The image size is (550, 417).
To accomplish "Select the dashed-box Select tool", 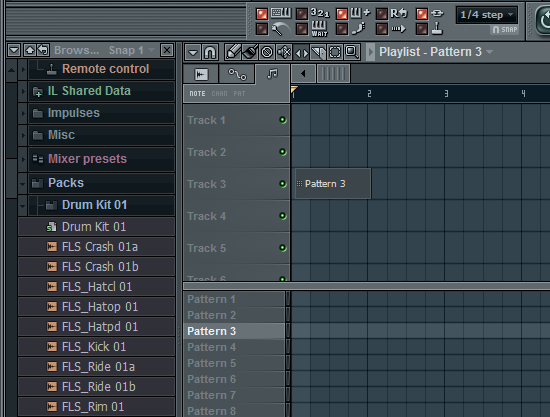I will (x=335, y=53).
